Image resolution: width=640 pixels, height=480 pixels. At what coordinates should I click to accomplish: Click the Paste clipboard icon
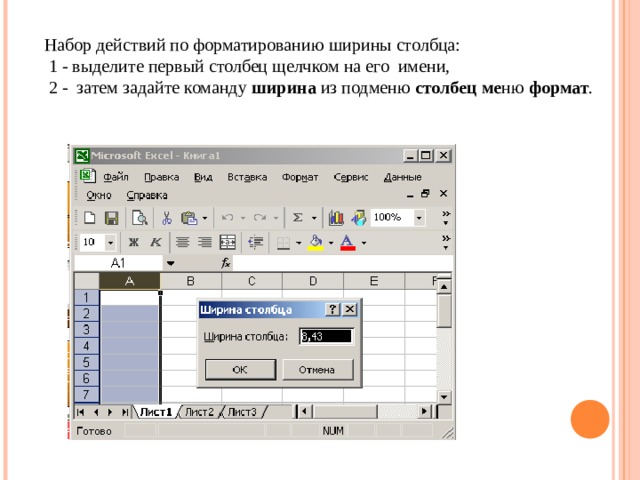pyautogui.click(x=189, y=218)
